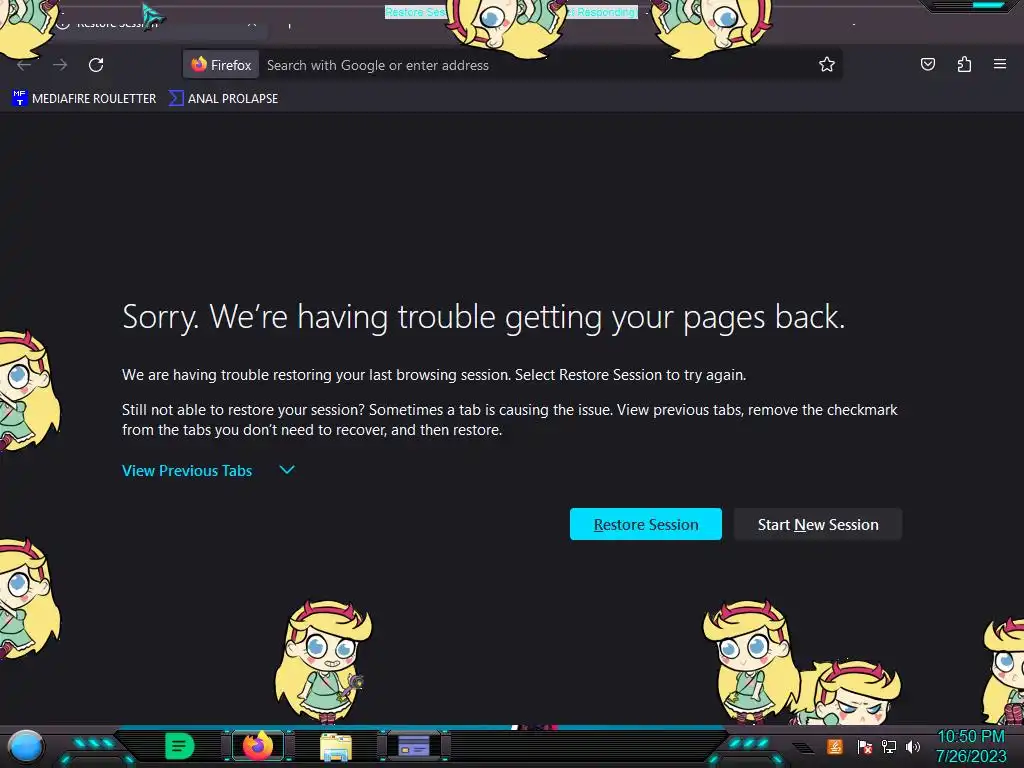Open the ANAL PROLAPSE bookmark
Viewport: 1024px width, 768px height.
tap(223, 99)
